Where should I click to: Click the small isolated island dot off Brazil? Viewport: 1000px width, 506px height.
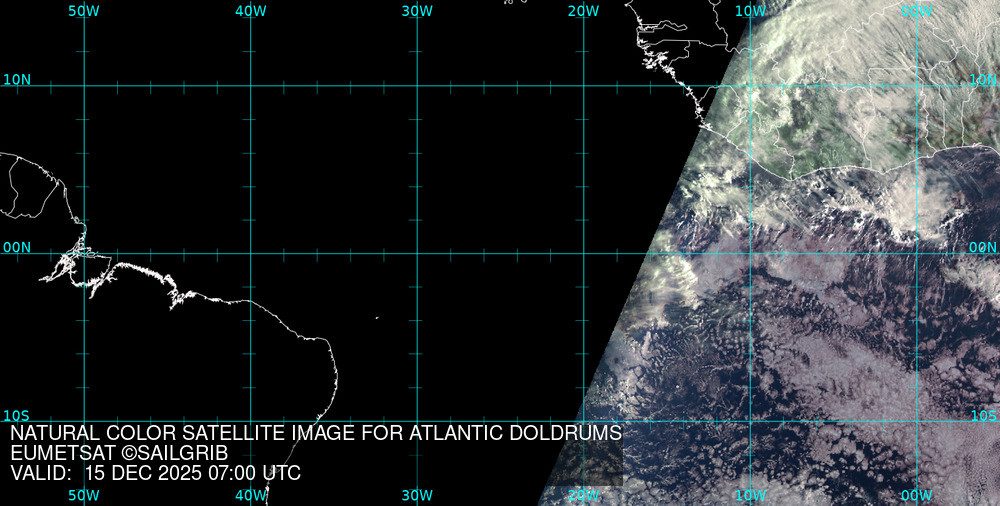(377, 318)
